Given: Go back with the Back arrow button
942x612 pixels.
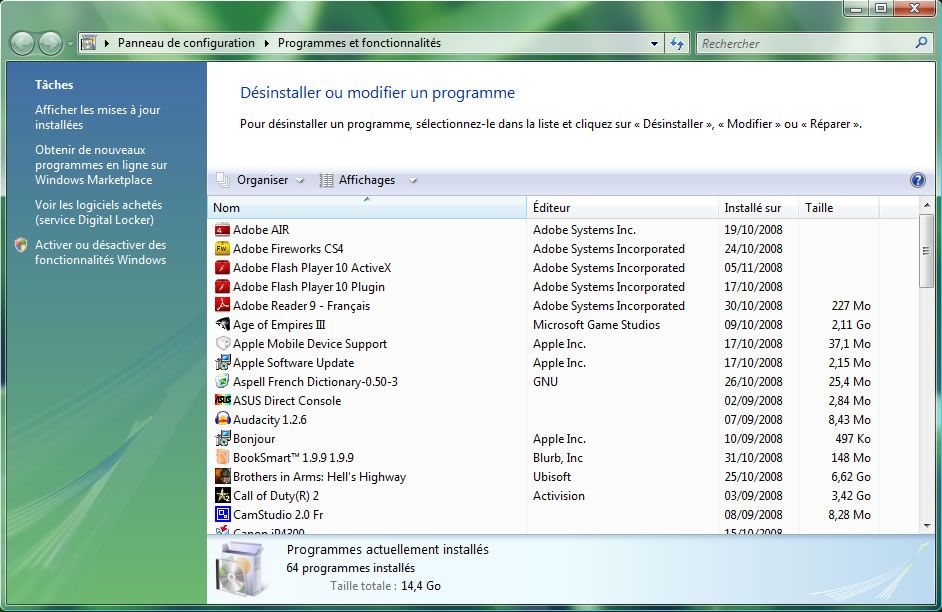Looking at the screenshot, I should click(22, 43).
